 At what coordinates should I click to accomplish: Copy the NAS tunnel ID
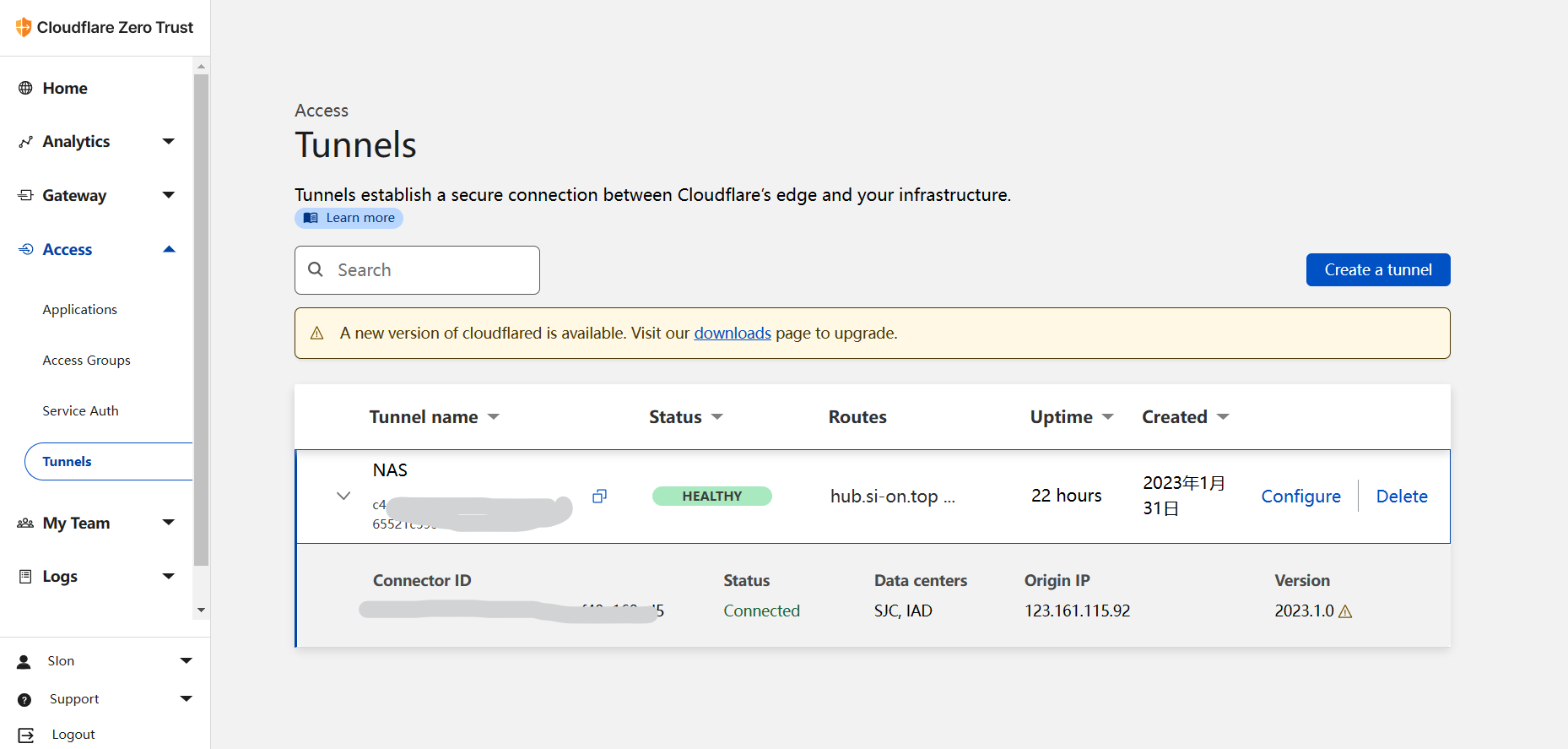(x=599, y=497)
